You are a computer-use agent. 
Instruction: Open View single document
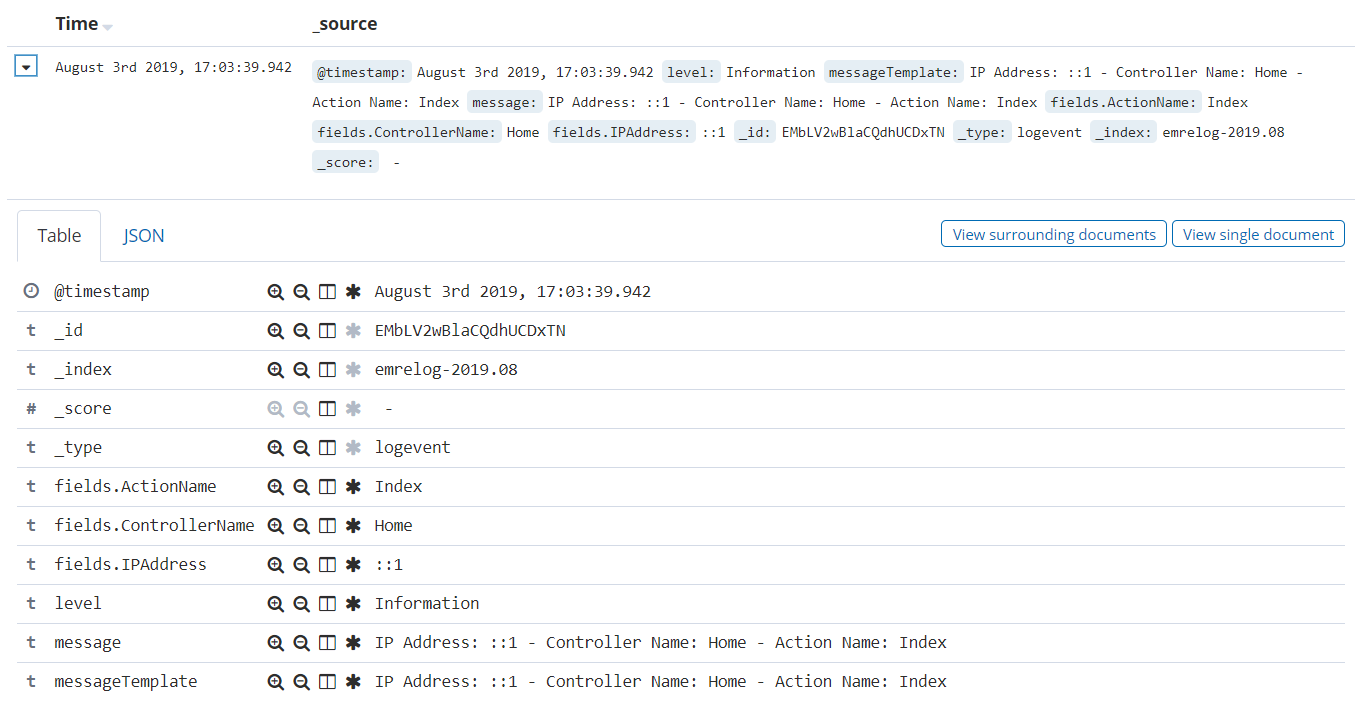click(1258, 233)
